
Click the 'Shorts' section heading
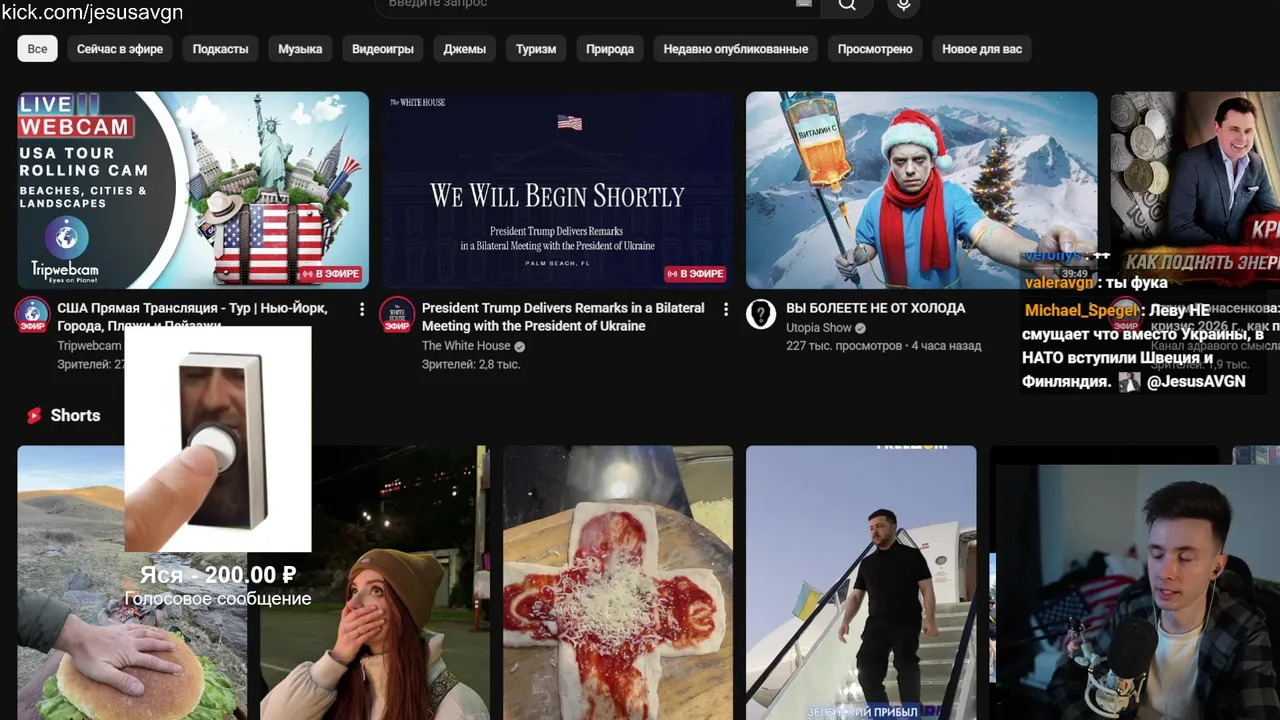click(x=76, y=415)
